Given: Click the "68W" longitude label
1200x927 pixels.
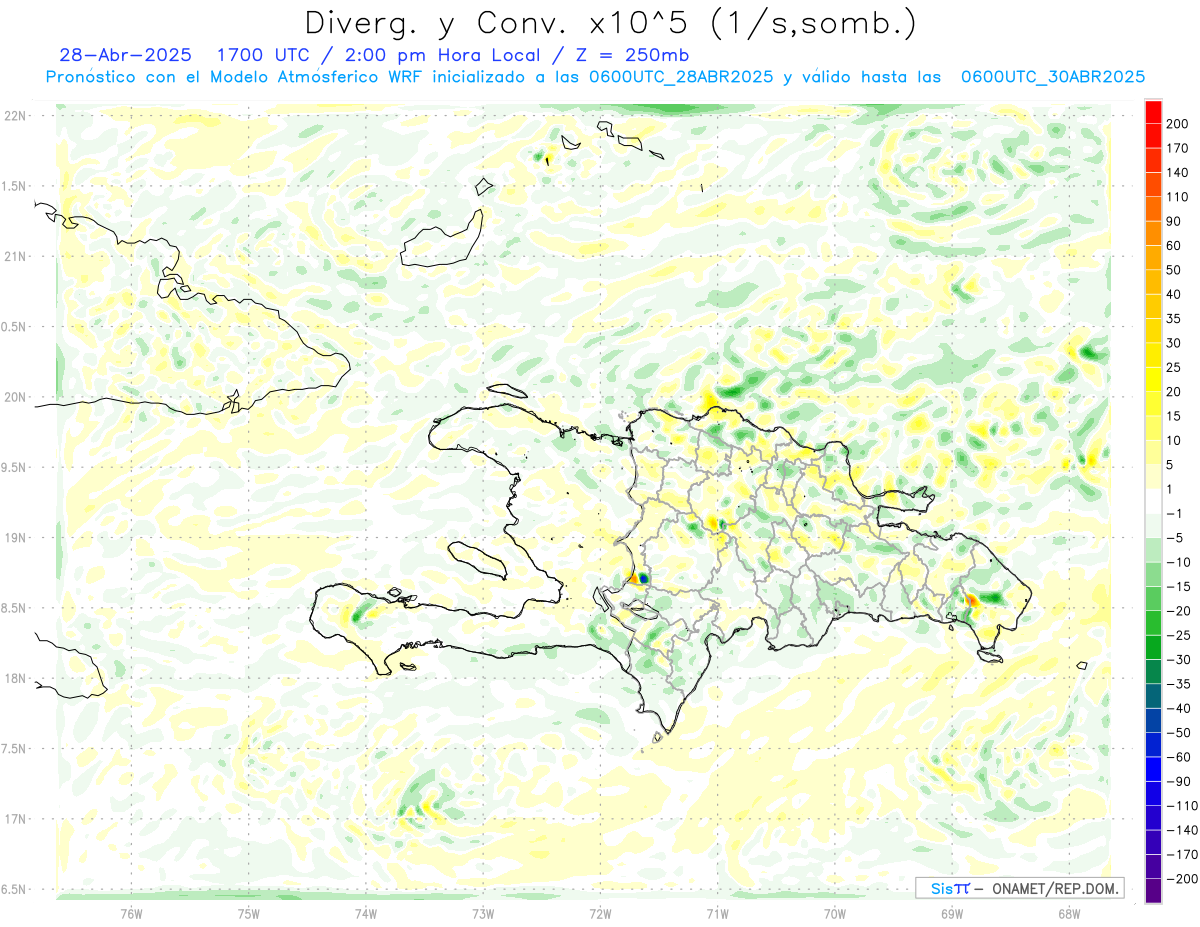Looking at the screenshot, I should coord(1069,913).
